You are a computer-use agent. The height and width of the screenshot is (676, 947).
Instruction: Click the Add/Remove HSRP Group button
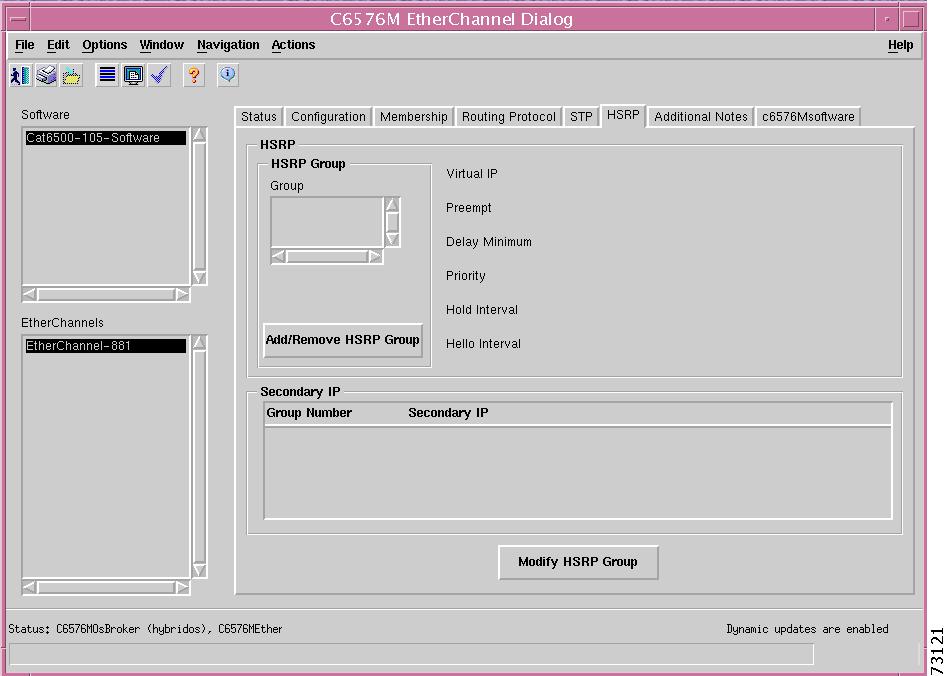click(342, 340)
